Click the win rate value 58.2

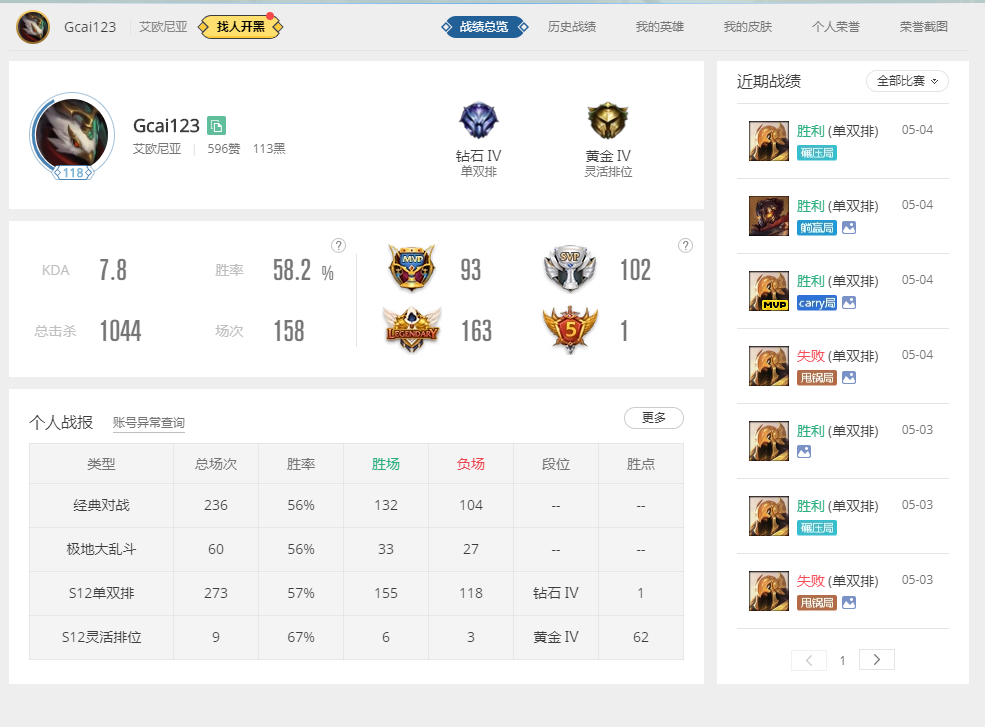click(292, 270)
